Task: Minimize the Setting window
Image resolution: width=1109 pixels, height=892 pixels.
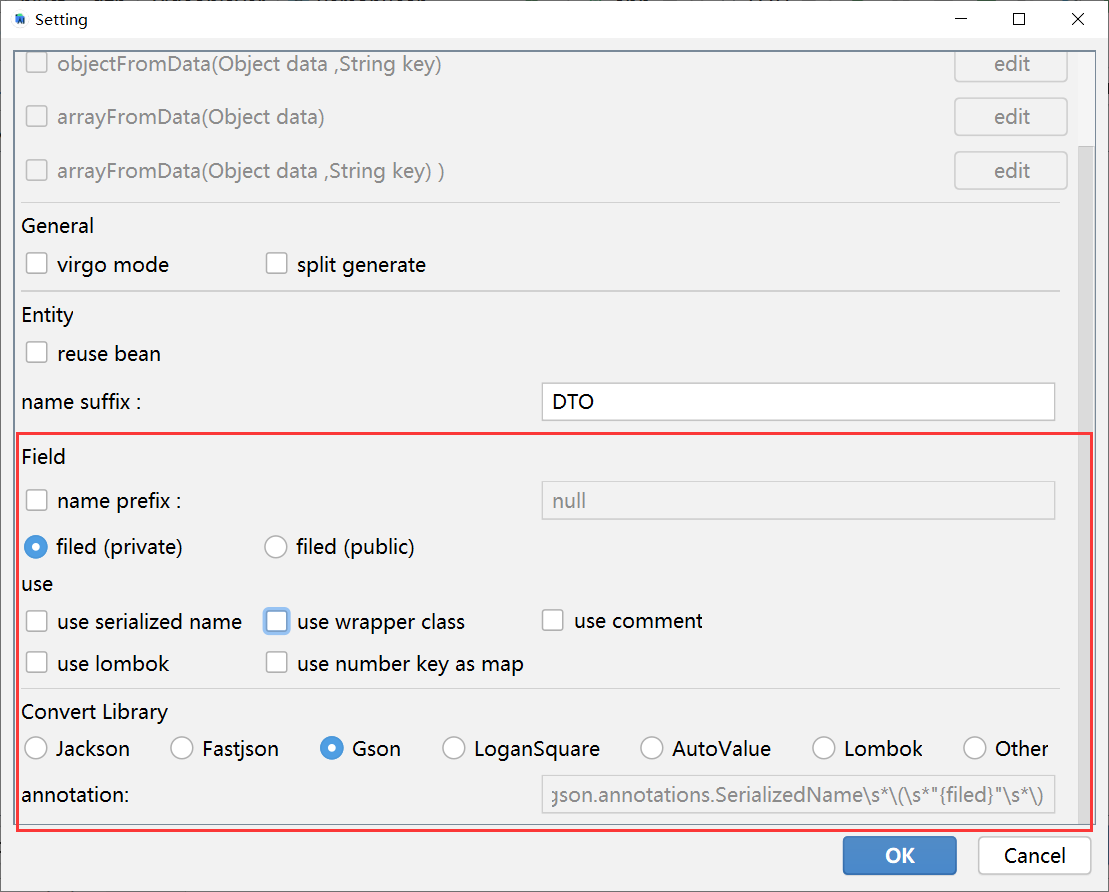Action: pyautogui.click(x=960, y=19)
